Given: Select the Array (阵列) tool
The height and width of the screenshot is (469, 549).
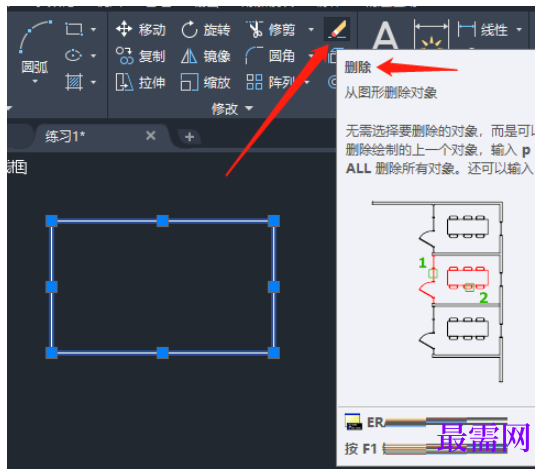Looking at the screenshot, I should [x=270, y=83].
